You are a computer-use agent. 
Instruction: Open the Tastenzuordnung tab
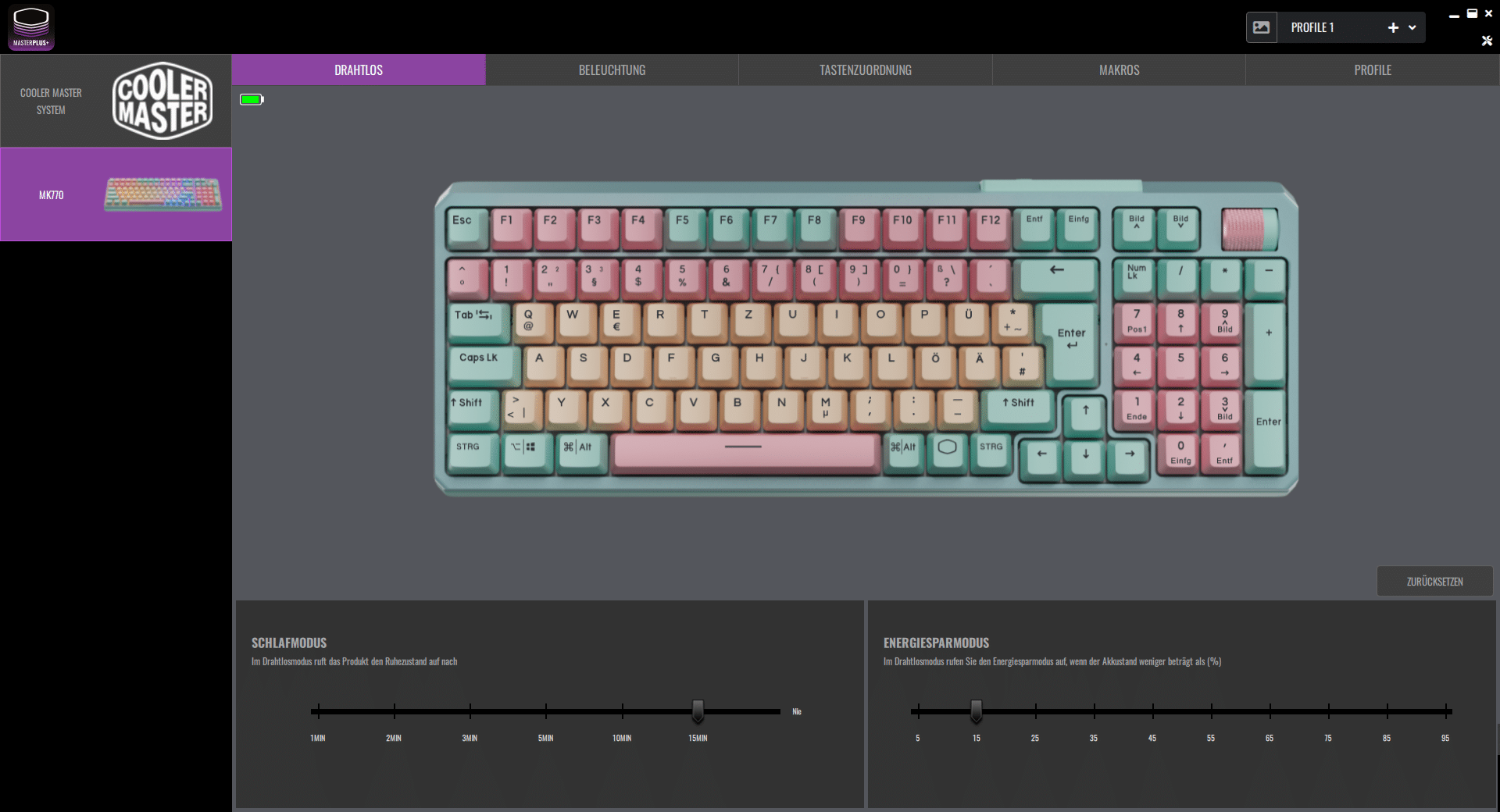(x=865, y=70)
